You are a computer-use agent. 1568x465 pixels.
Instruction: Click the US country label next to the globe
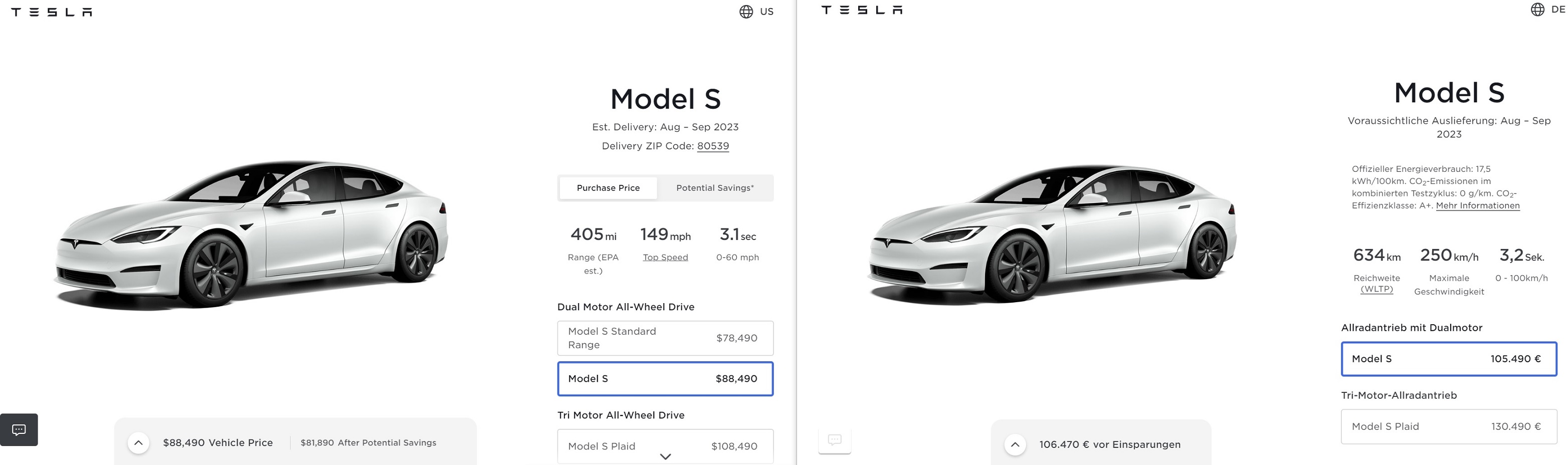coord(767,11)
